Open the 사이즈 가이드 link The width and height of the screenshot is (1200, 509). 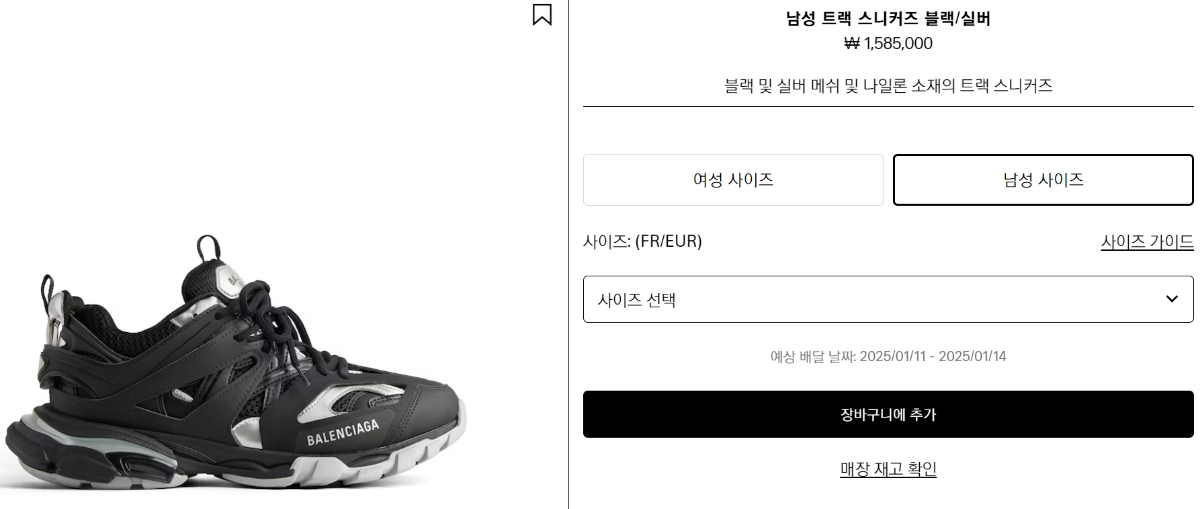click(x=1147, y=242)
